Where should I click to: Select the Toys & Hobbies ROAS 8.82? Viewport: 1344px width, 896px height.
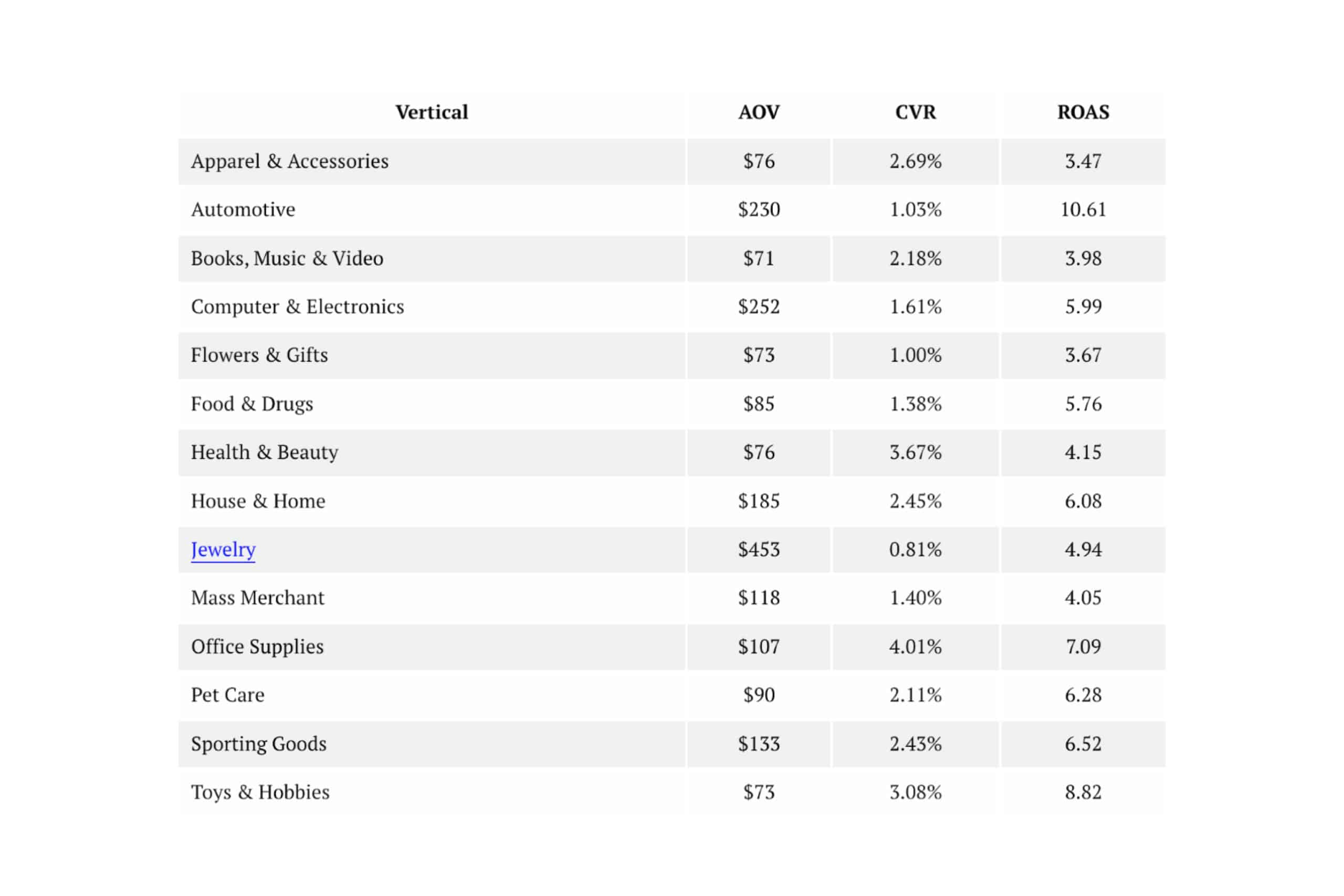pos(1083,792)
